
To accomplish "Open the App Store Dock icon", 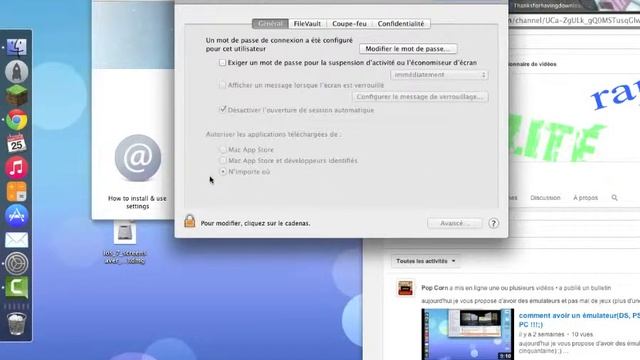I will tap(16, 216).
